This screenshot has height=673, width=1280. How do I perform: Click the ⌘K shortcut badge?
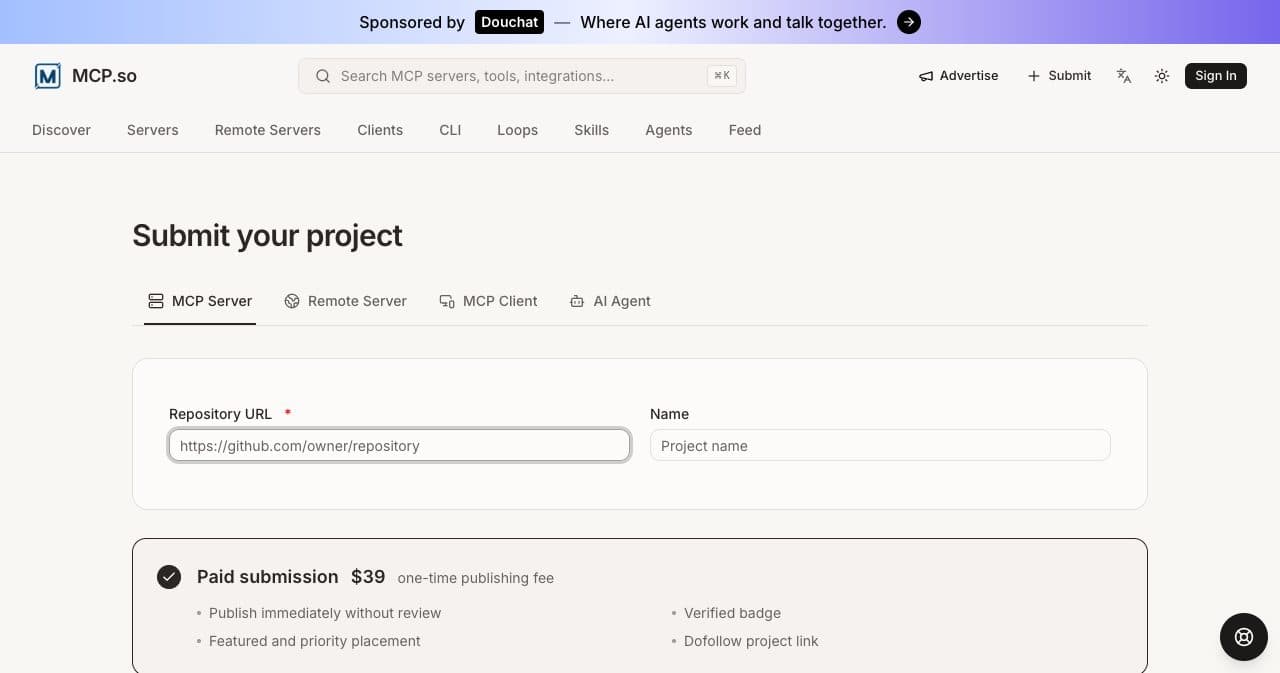coord(722,76)
